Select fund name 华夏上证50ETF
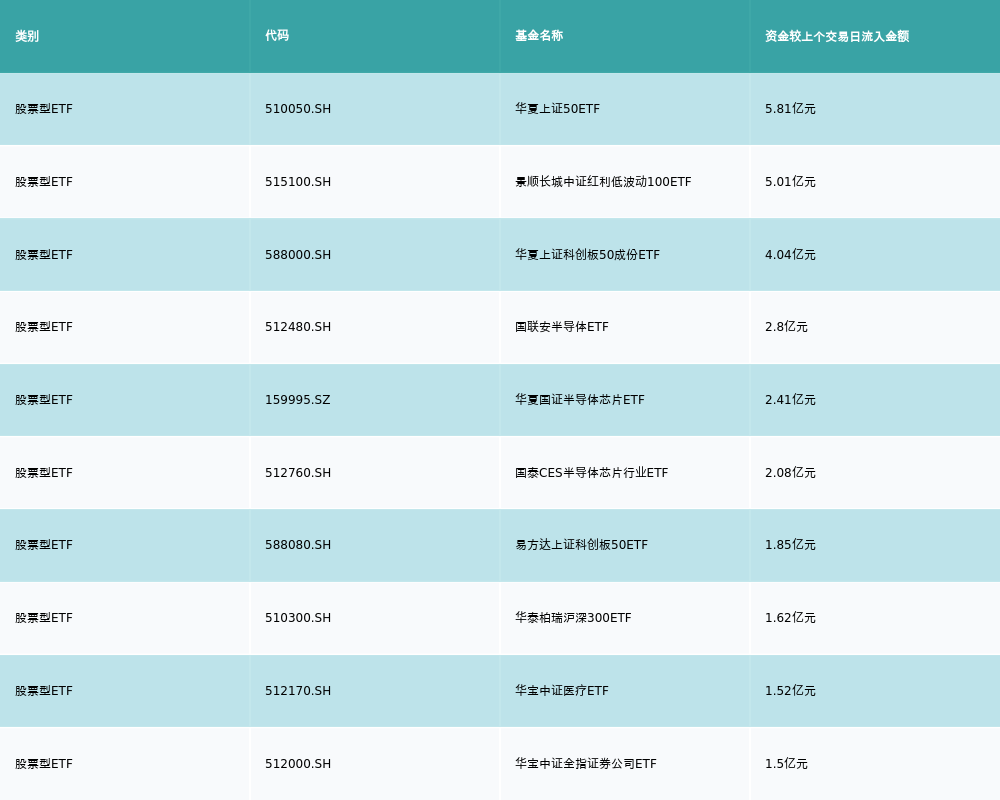The width and height of the screenshot is (1000, 800). click(557, 109)
